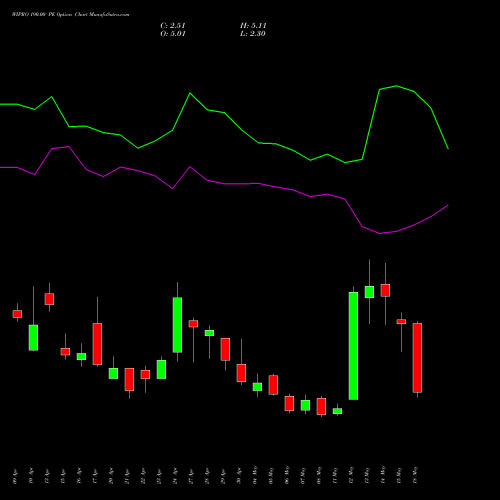The image size is (500, 500).
Task: Click the tallest green candlestick on 12 May
Action: [353, 346]
